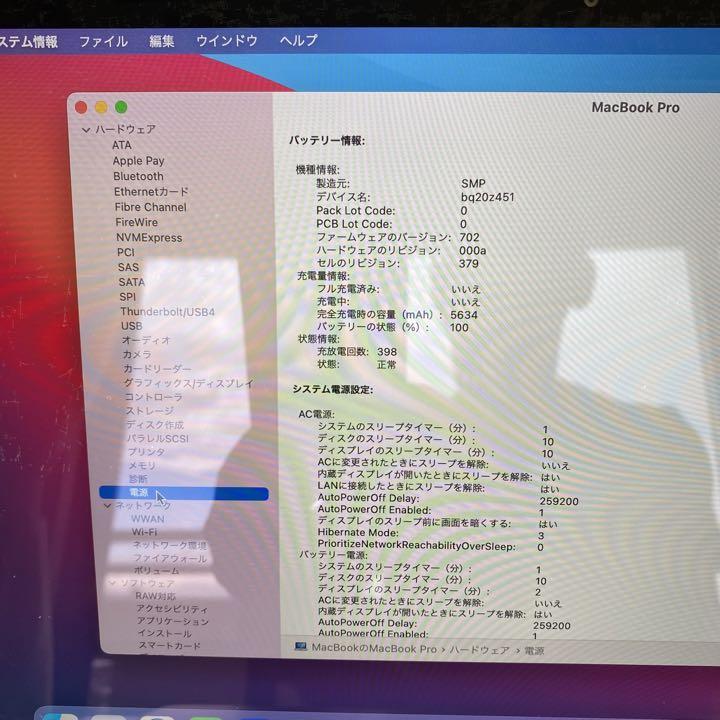The height and width of the screenshot is (720, 720).
Task: Click ハードウェア in the path bar
Action: (479, 650)
